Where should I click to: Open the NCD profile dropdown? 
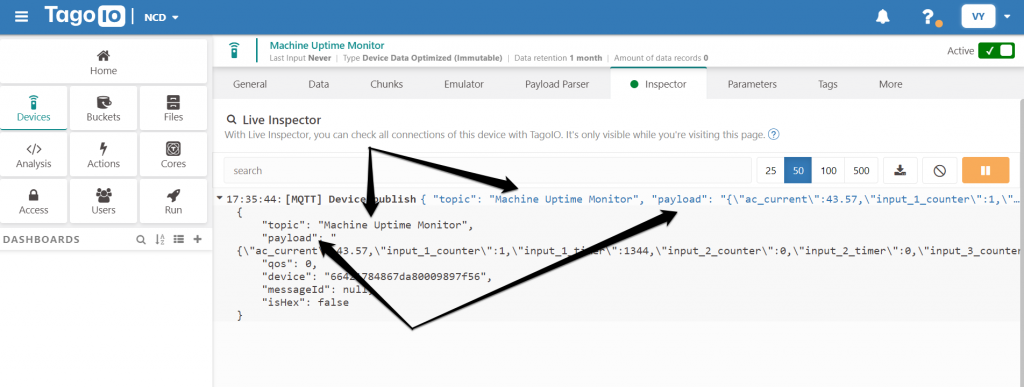pyautogui.click(x=161, y=18)
